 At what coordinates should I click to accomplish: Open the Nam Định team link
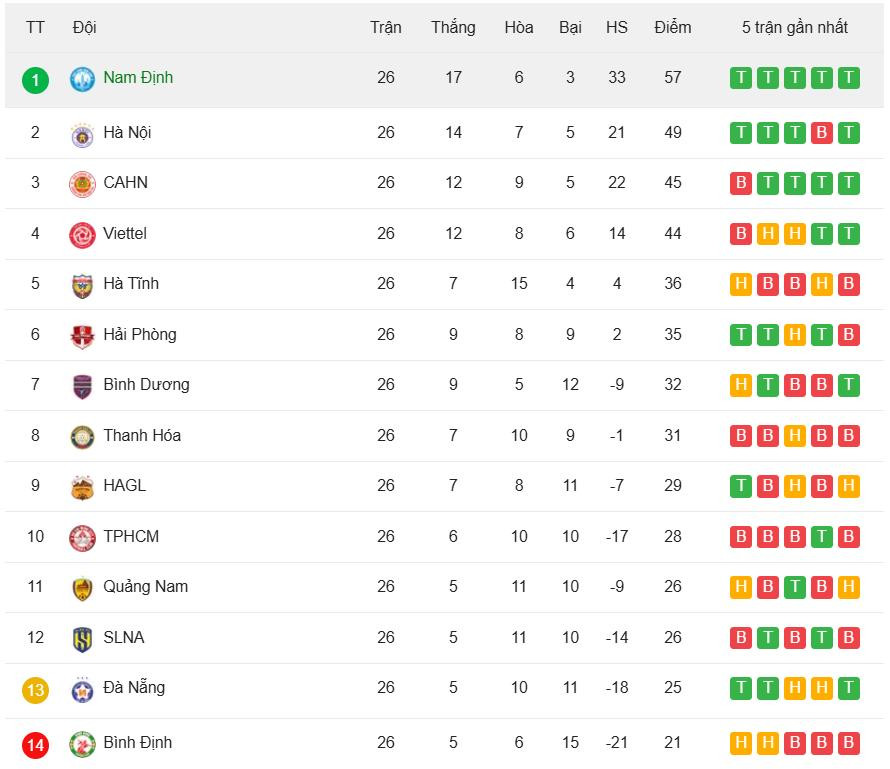coord(138,78)
